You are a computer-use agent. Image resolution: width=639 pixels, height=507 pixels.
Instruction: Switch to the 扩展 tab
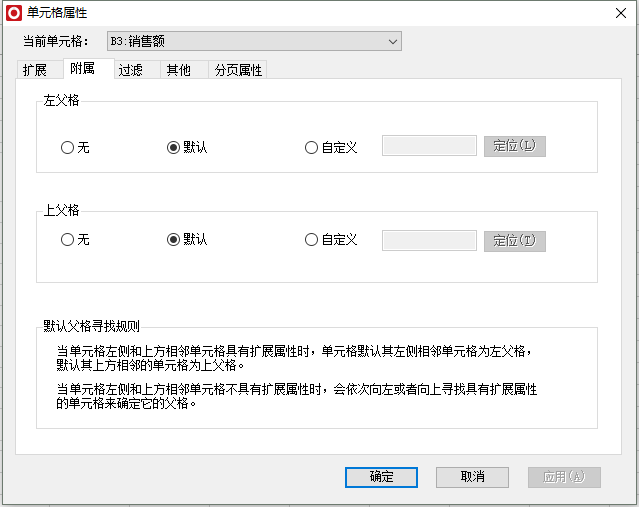click(x=35, y=70)
